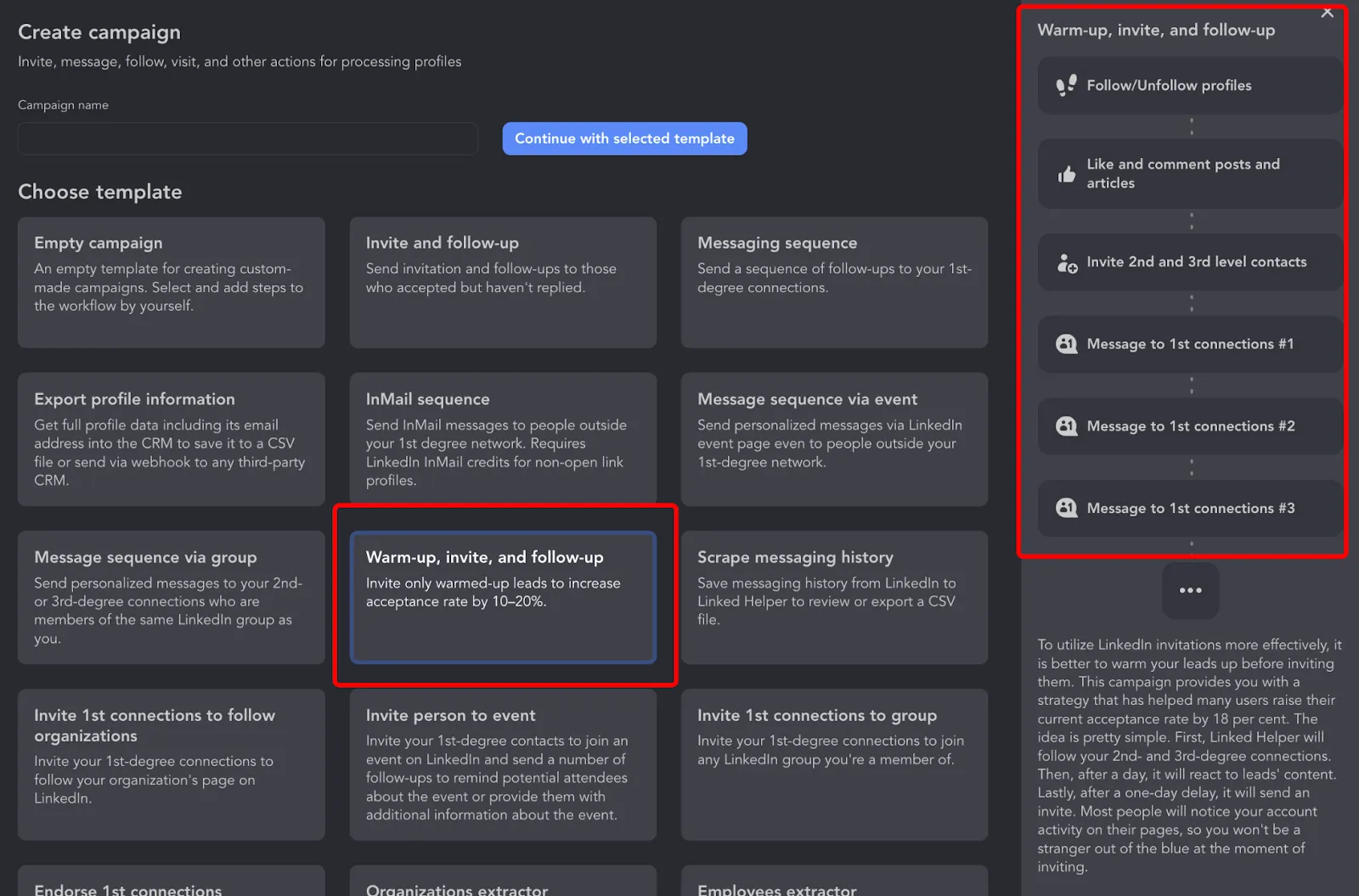Select Invite 1st connections to group template

coord(834,764)
